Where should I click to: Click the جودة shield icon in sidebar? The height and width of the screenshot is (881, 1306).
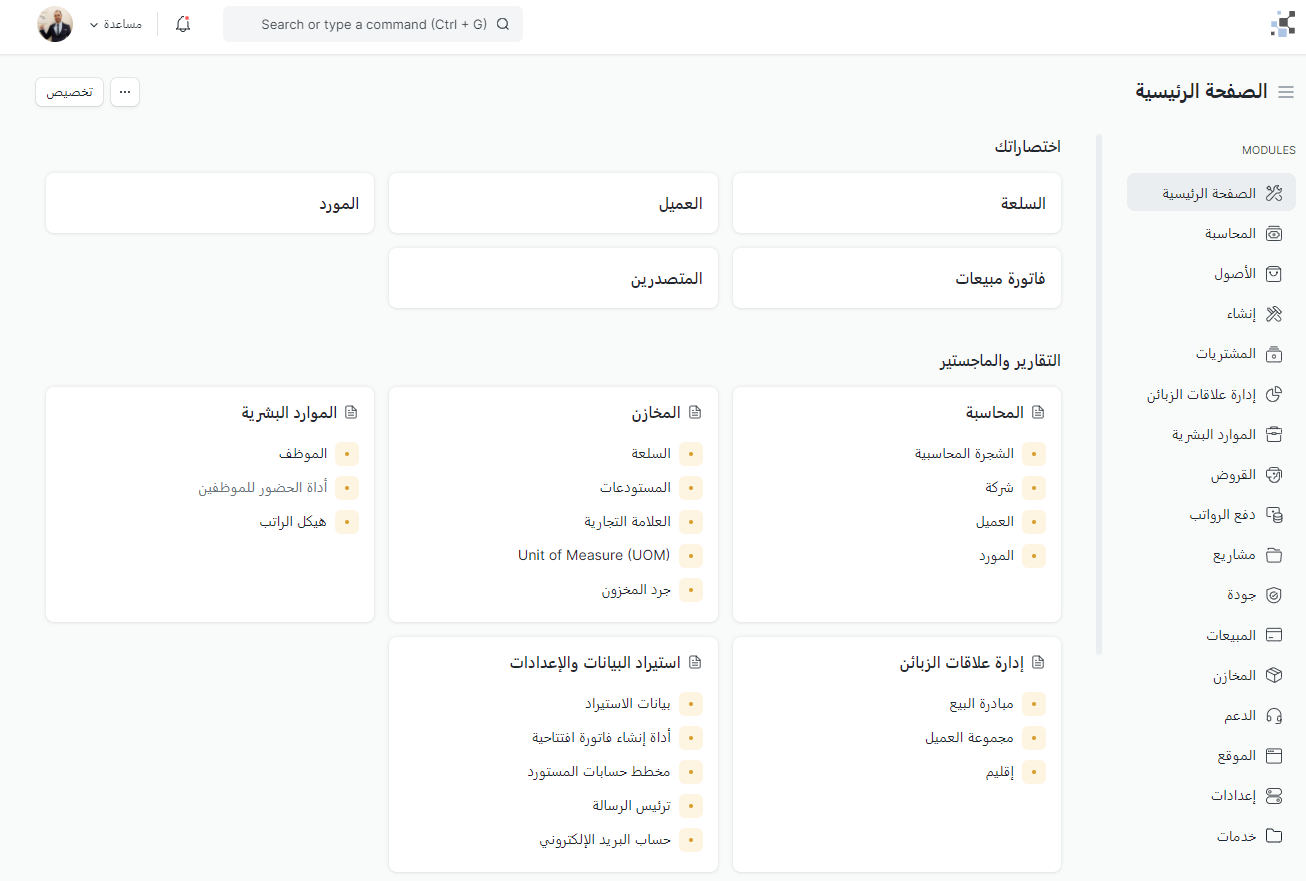pos(1274,595)
